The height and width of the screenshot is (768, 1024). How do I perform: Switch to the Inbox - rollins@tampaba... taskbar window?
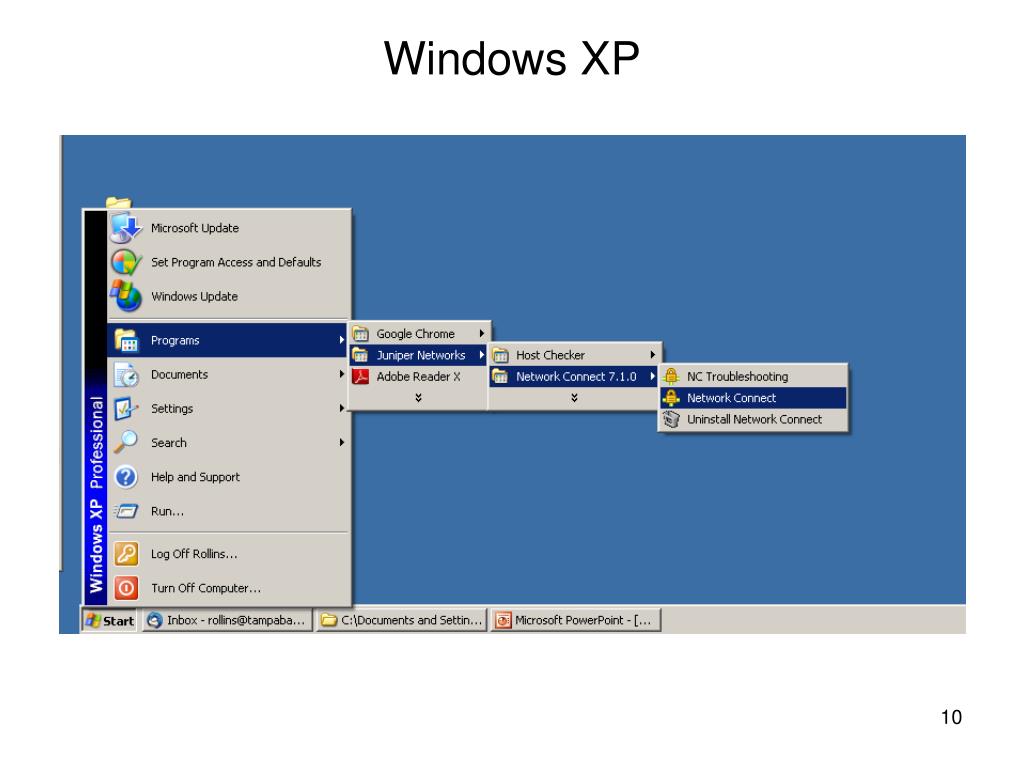(227, 620)
